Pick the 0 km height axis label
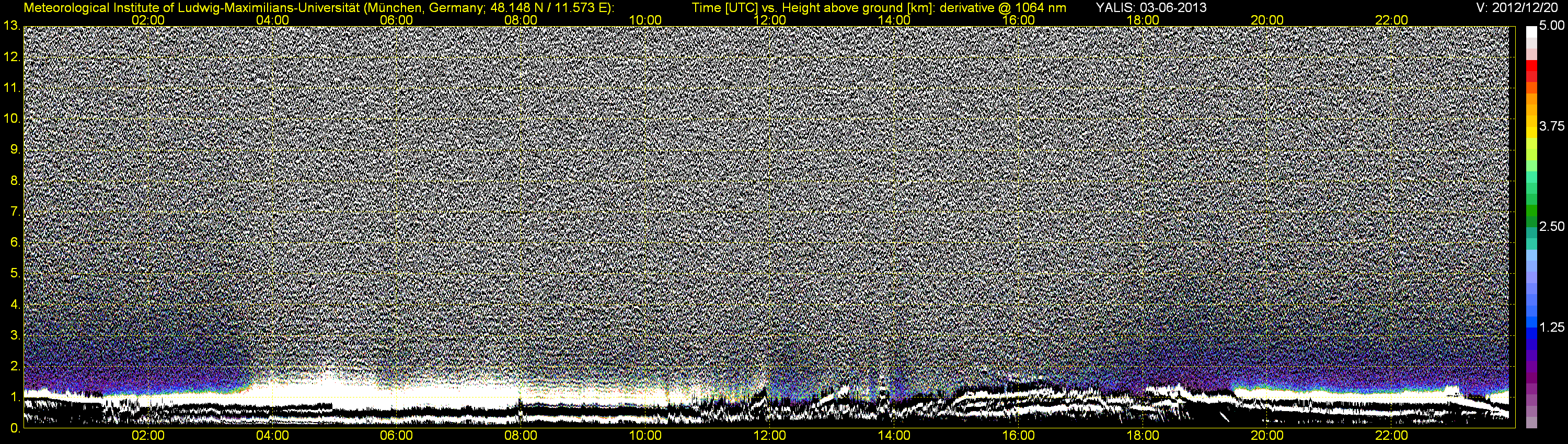The image size is (1568, 444). [15, 428]
